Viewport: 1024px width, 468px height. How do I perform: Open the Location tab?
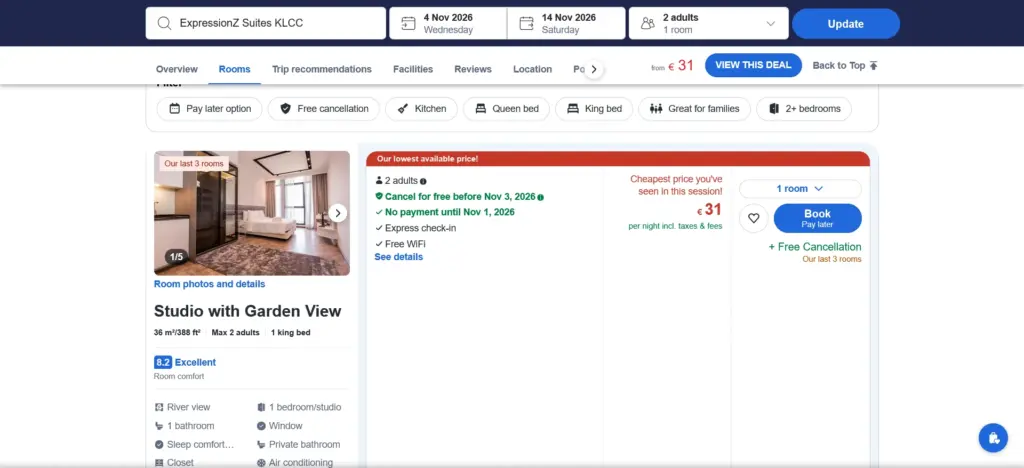click(532, 69)
